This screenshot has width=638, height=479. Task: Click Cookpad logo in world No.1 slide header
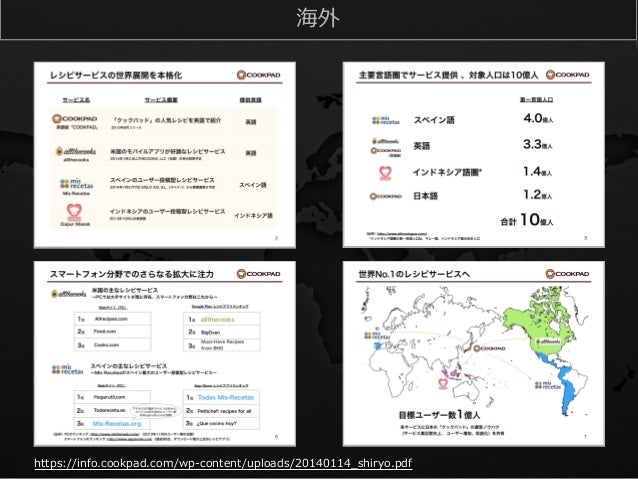[x=568, y=274]
